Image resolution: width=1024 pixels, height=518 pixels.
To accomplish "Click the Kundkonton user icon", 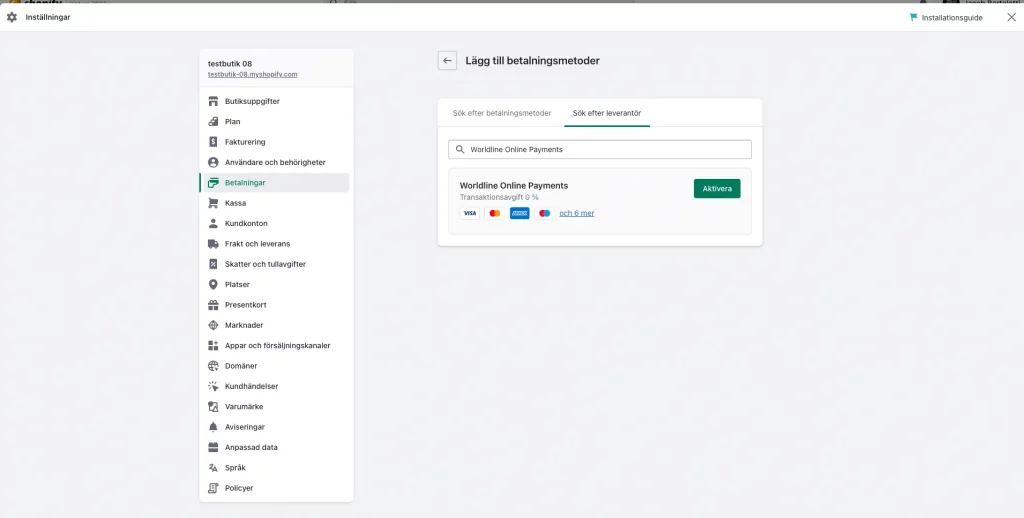I will [x=213, y=223].
